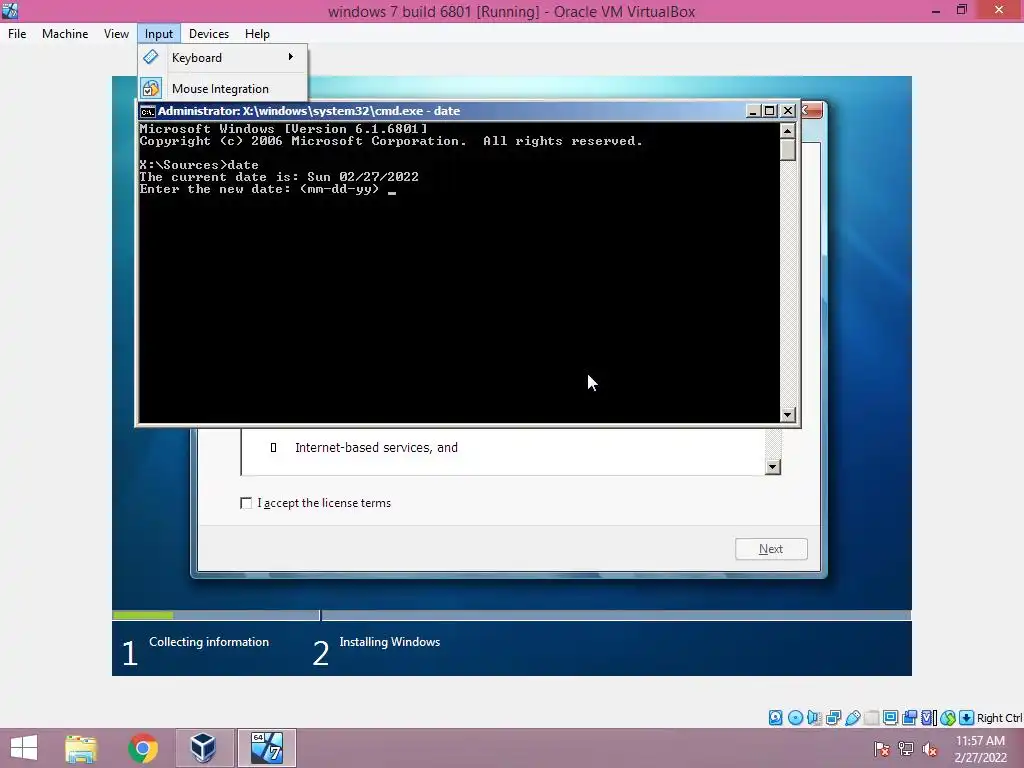This screenshot has height=768, width=1024.
Task: Open VirtualBox Manager taskbar icon
Action: (x=203, y=748)
